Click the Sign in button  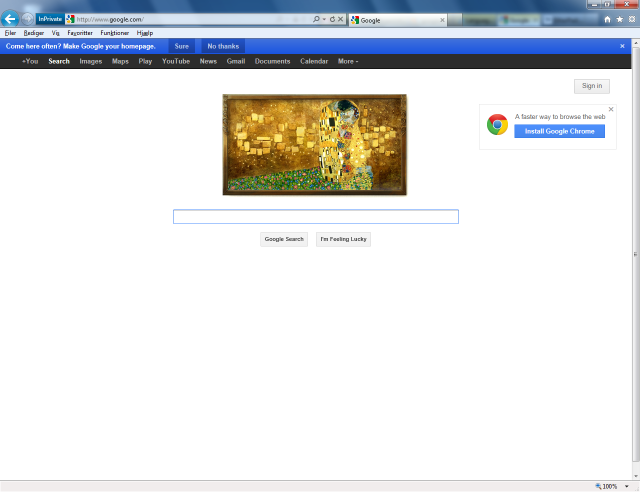click(x=592, y=86)
